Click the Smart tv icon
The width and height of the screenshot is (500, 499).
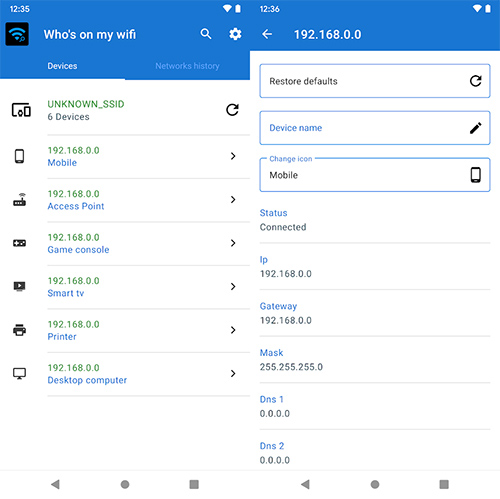tap(19, 286)
